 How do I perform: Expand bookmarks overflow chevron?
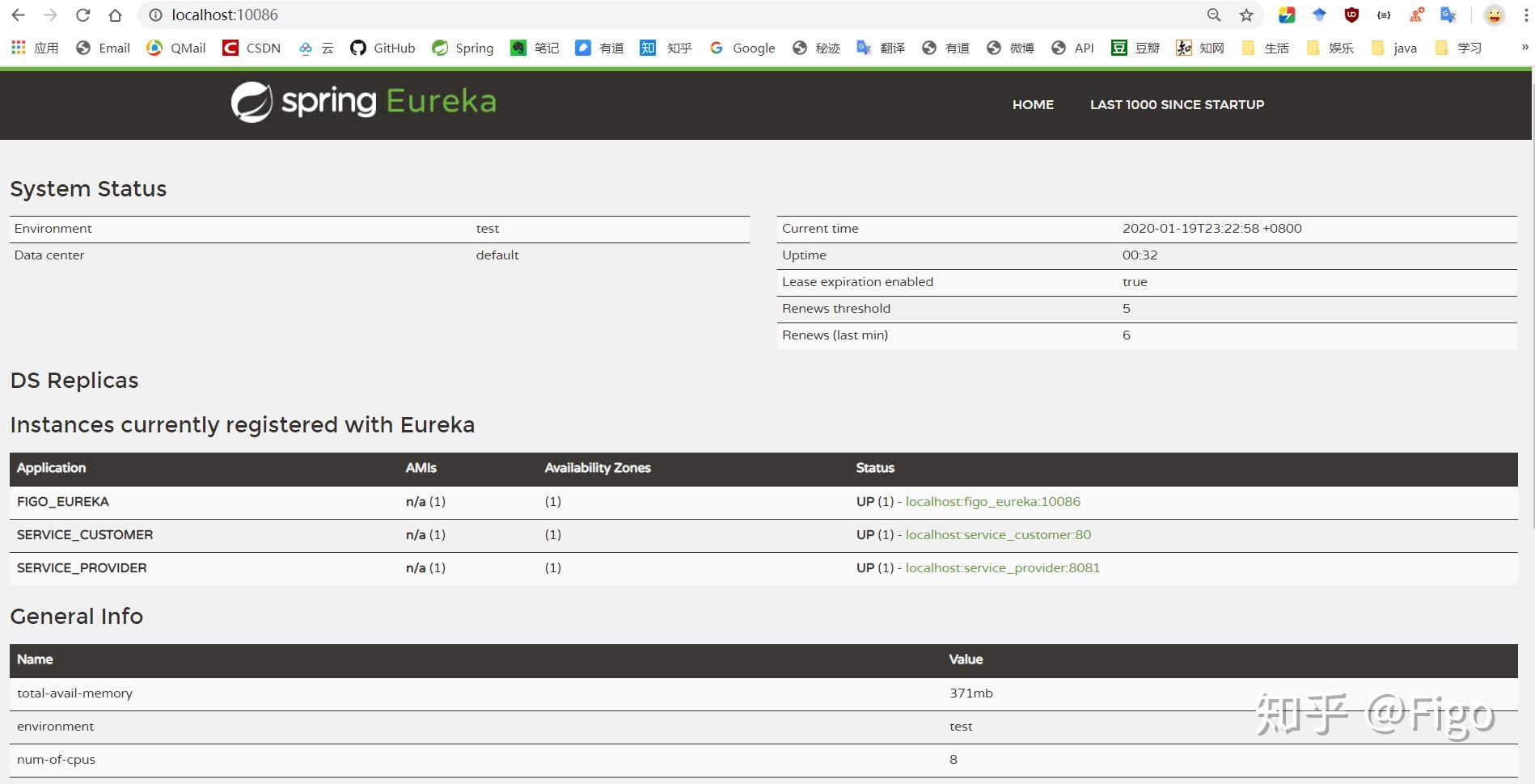point(1524,48)
